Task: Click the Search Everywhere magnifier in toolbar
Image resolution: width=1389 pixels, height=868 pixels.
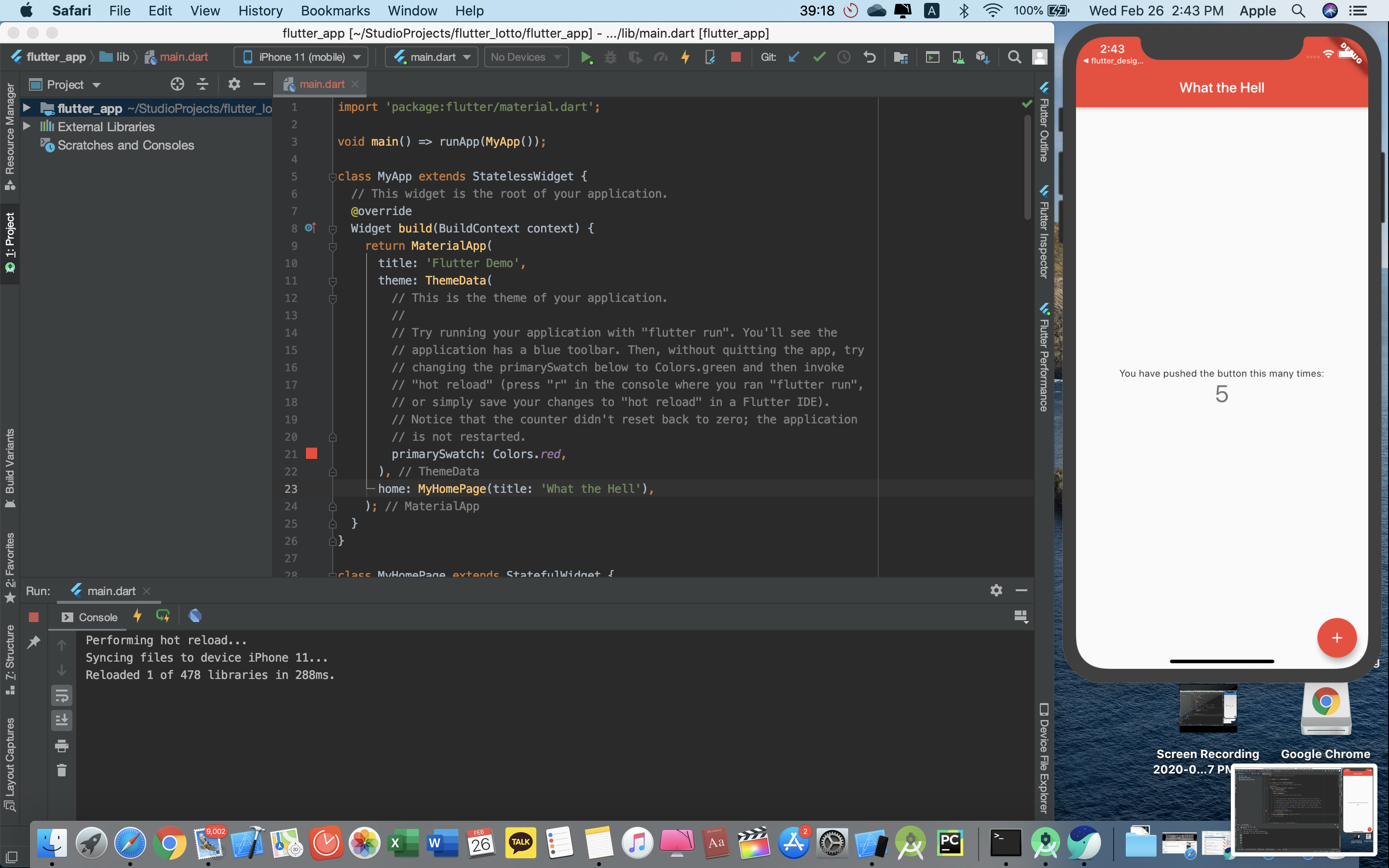Action: click(x=1014, y=57)
